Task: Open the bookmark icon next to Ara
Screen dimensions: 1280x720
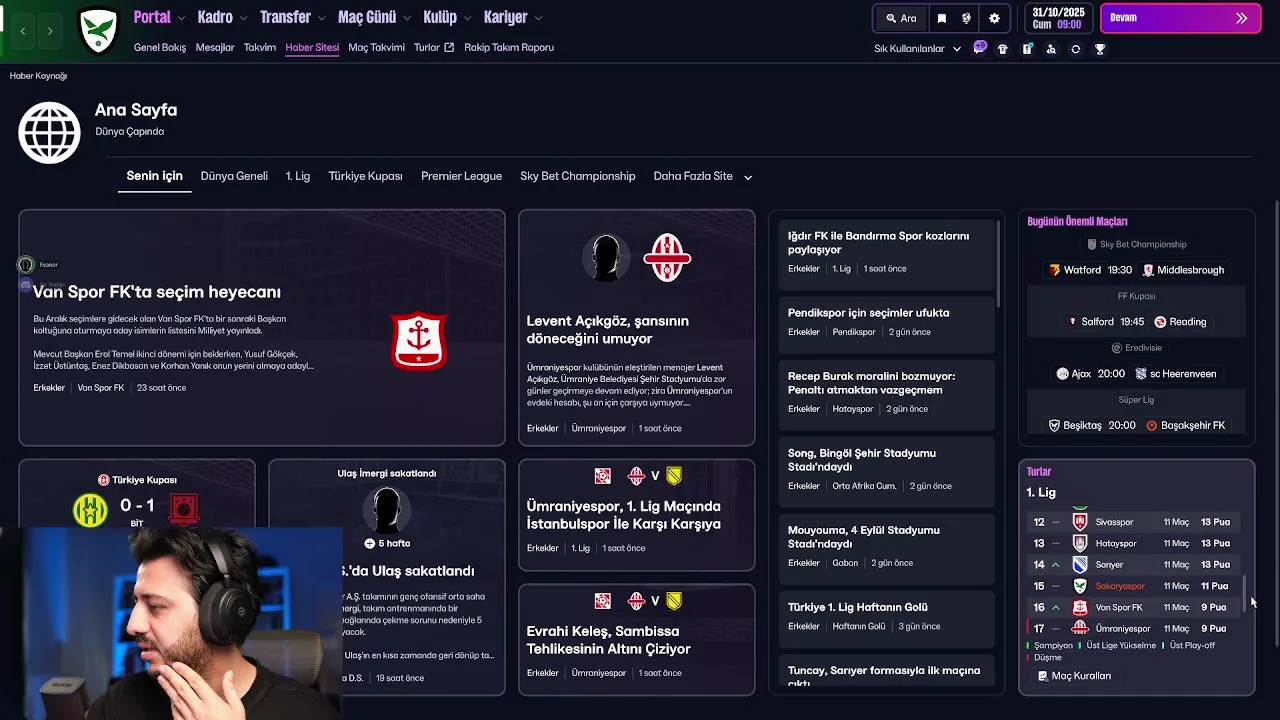Action: pos(941,18)
